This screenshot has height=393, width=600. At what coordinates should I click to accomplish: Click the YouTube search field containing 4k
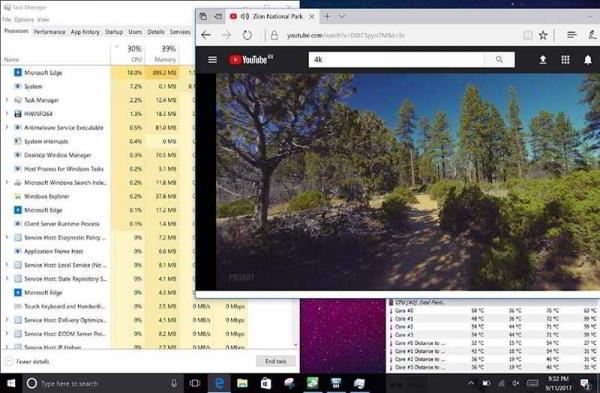pos(396,60)
